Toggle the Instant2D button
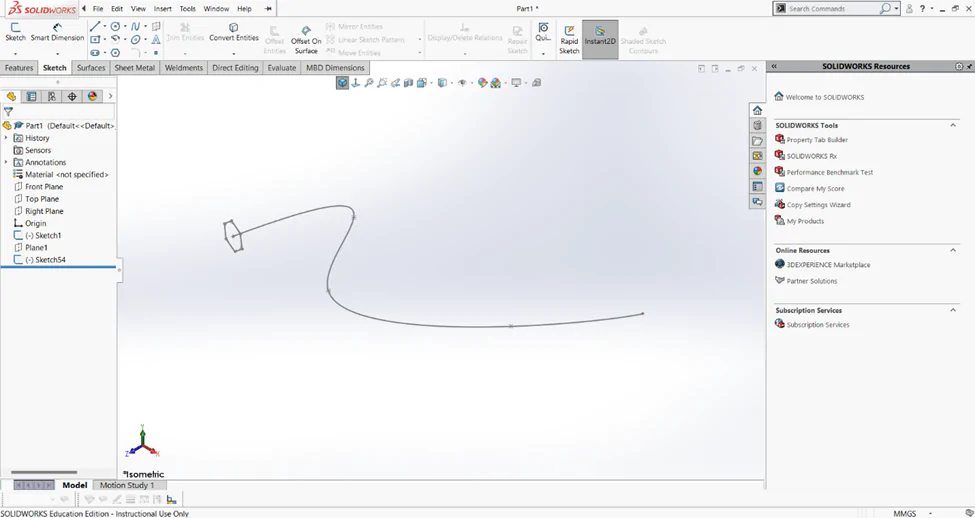The height and width of the screenshot is (518, 975). click(x=600, y=40)
